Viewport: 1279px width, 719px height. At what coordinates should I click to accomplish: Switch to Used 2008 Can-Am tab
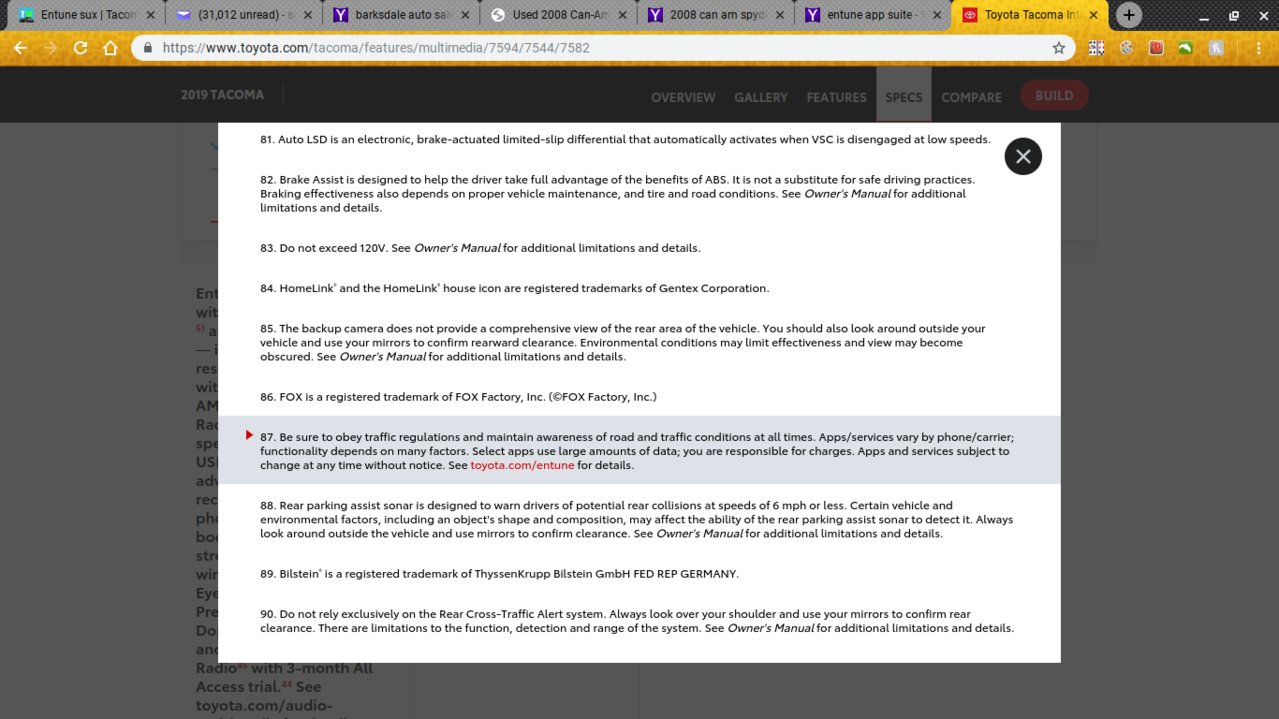[x=557, y=15]
